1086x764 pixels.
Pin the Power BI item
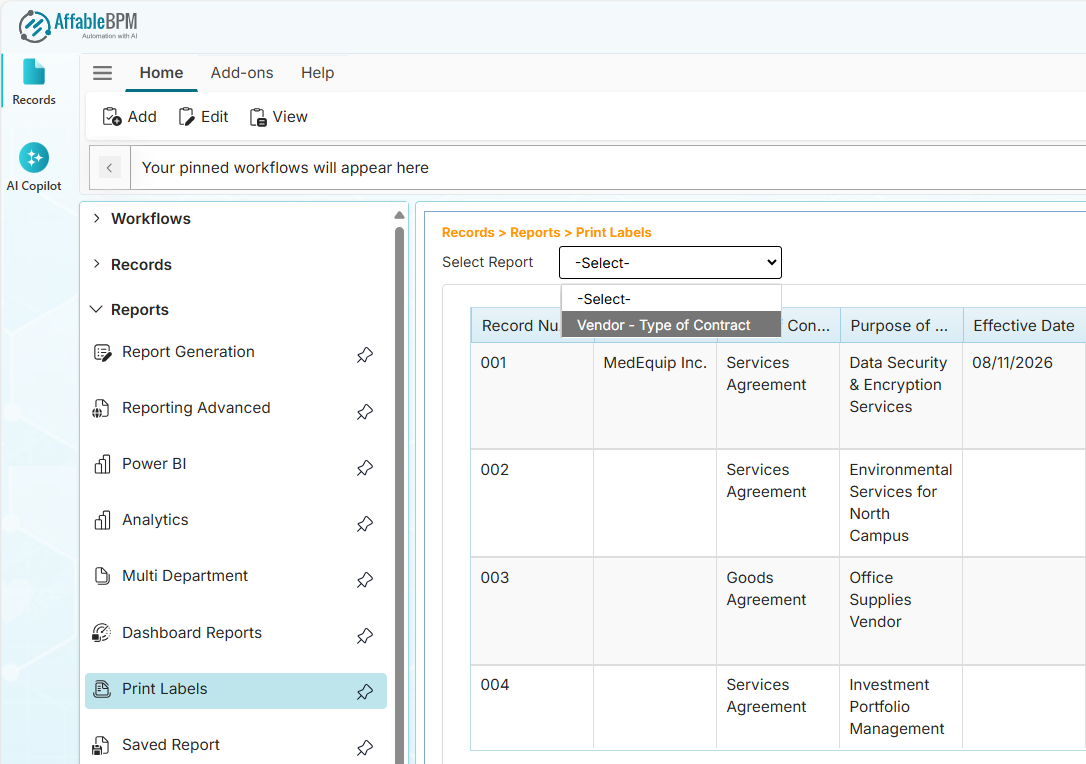click(x=365, y=467)
